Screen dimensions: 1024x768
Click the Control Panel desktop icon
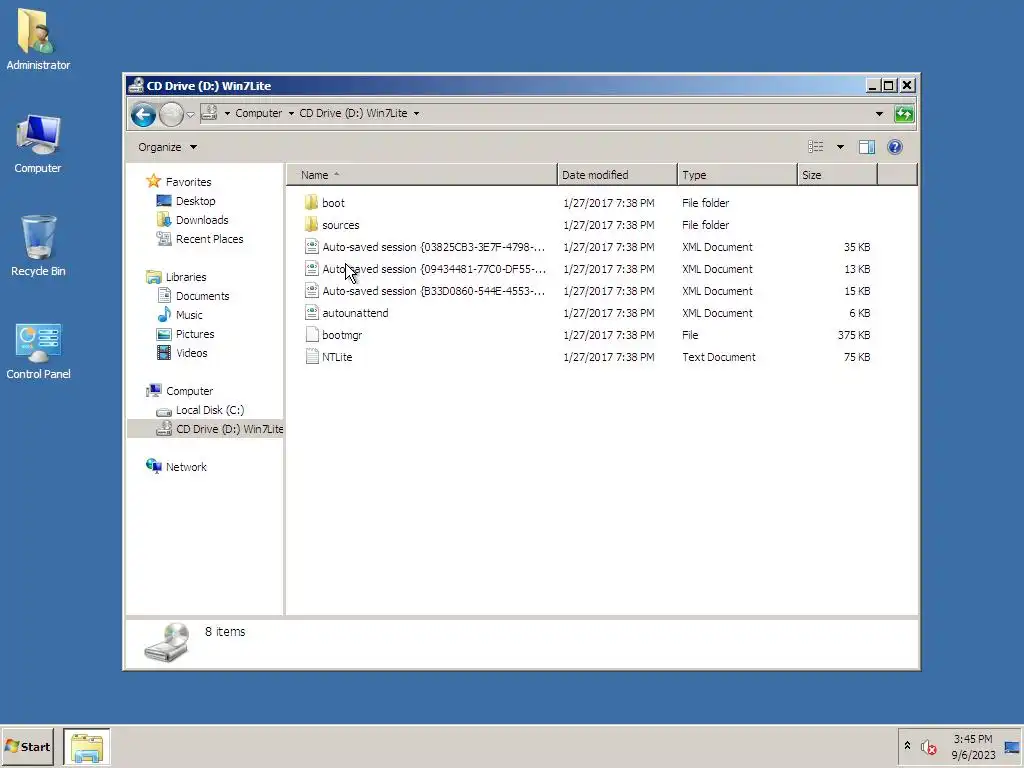pos(38,351)
